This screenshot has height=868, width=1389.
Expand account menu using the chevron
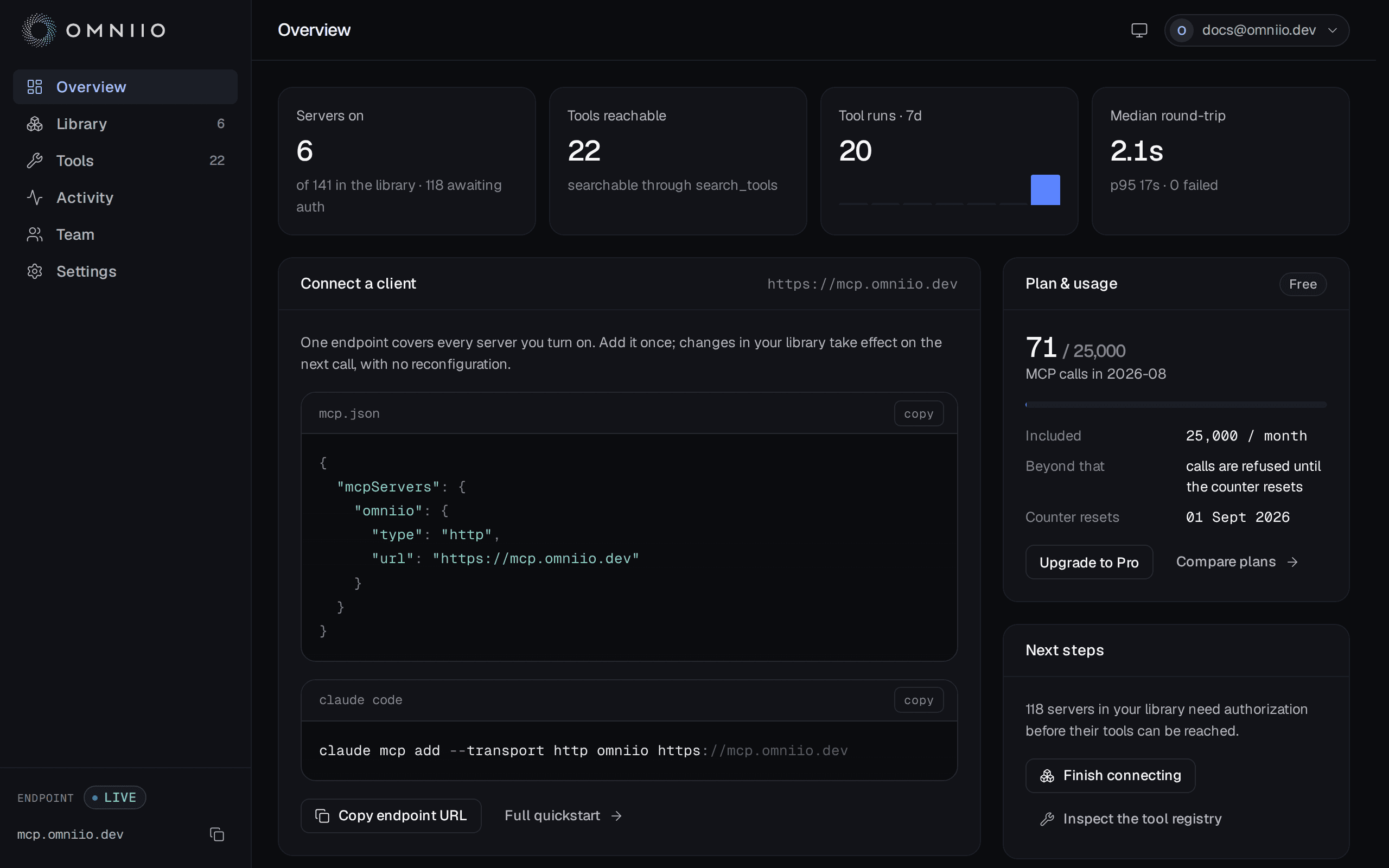coord(1333,30)
